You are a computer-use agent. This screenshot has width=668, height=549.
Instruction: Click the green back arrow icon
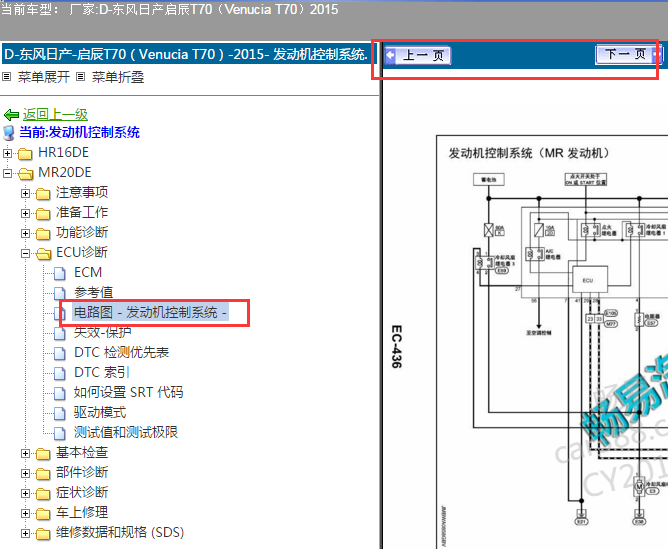[12, 115]
